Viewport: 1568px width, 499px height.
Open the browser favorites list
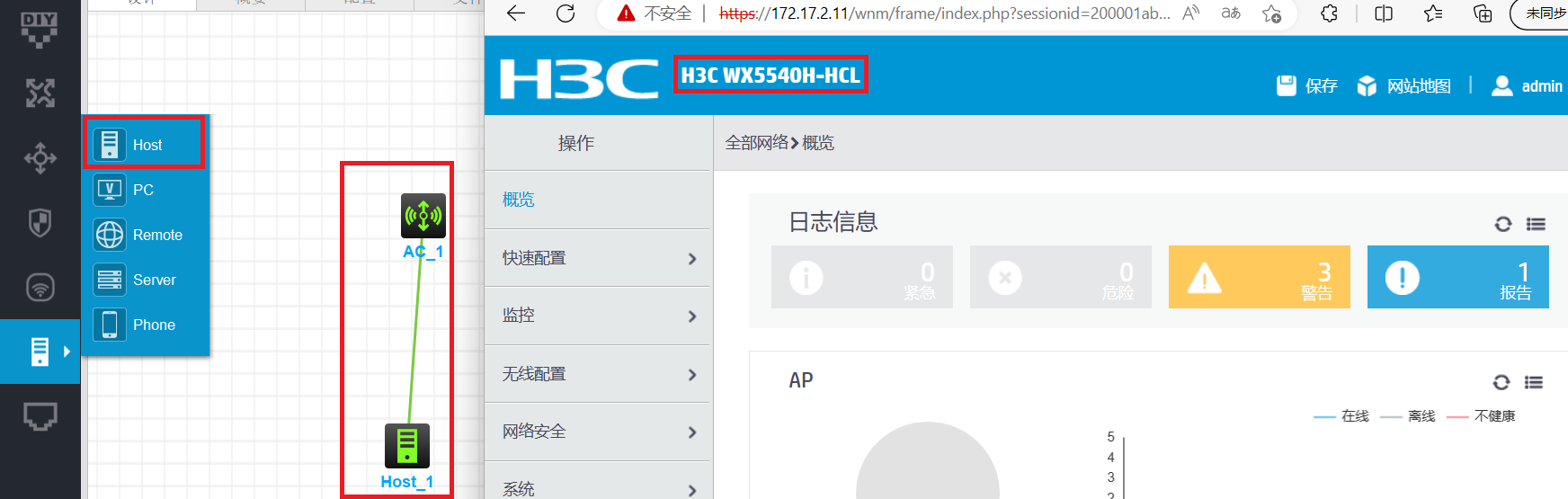click(x=1433, y=13)
